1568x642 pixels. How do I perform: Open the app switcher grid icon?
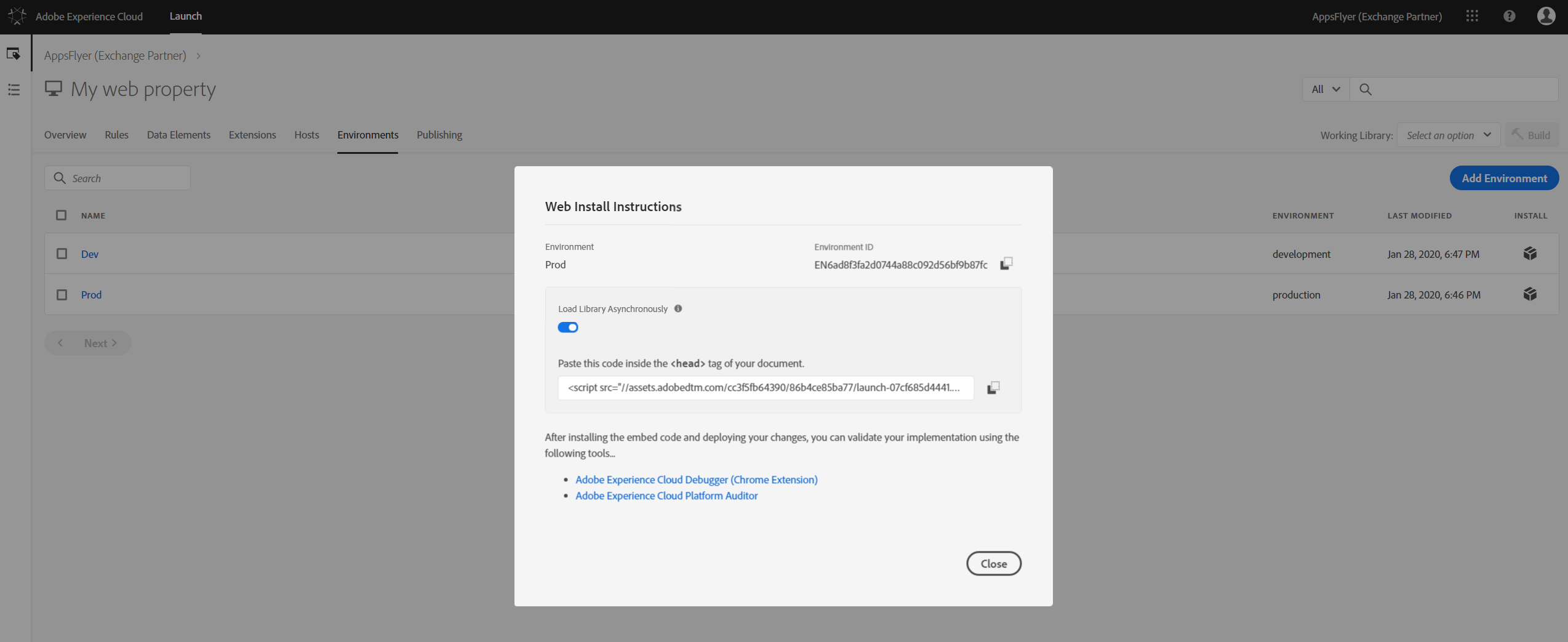tap(1471, 17)
